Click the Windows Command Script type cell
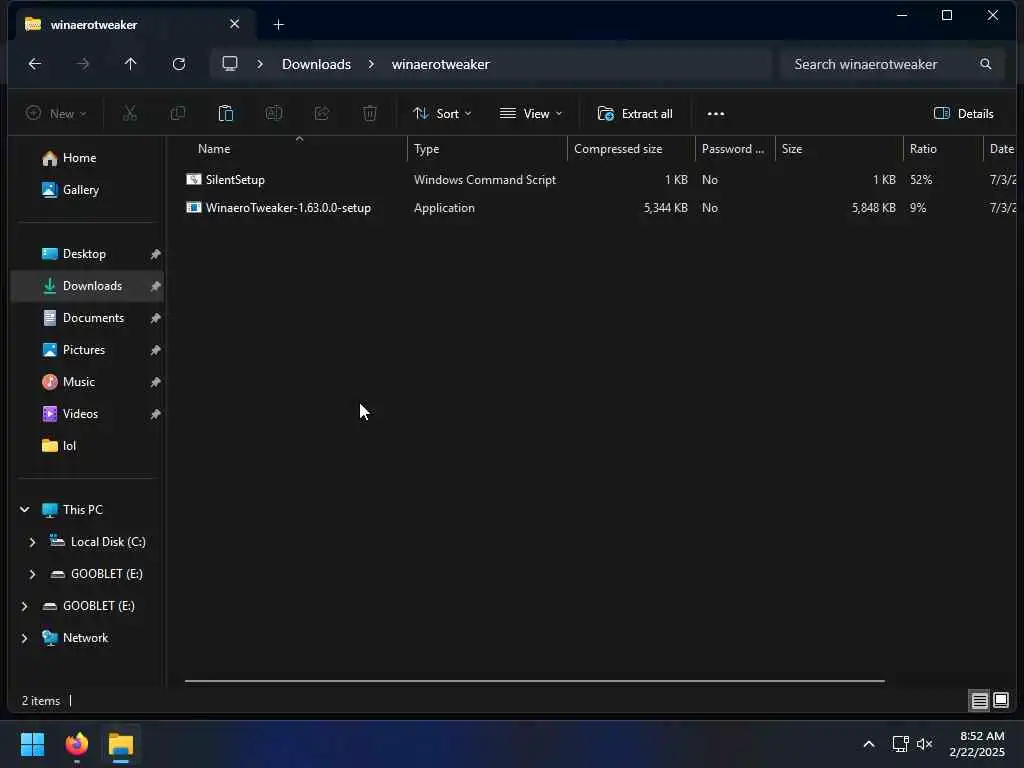The image size is (1024, 768). click(485, 180)
